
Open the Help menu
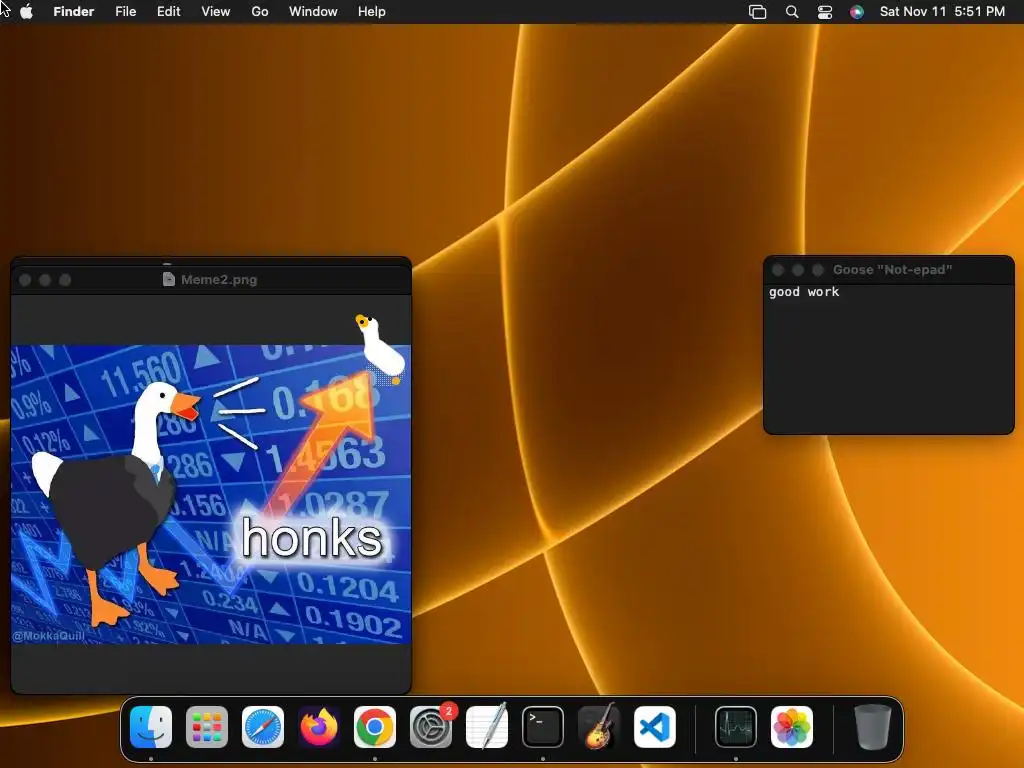click(372, 12)
